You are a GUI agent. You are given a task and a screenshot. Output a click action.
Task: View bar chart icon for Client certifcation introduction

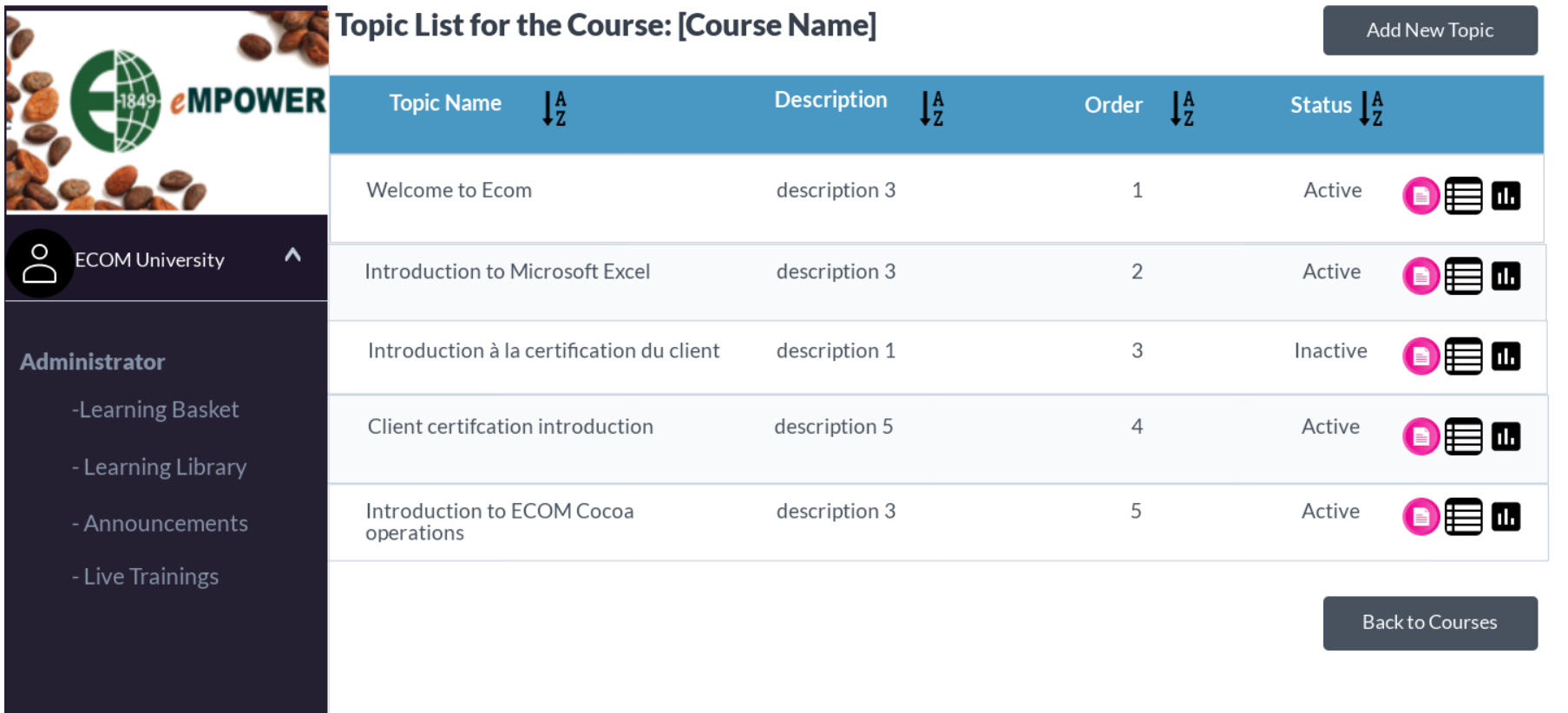click(x=1506, y=436)
